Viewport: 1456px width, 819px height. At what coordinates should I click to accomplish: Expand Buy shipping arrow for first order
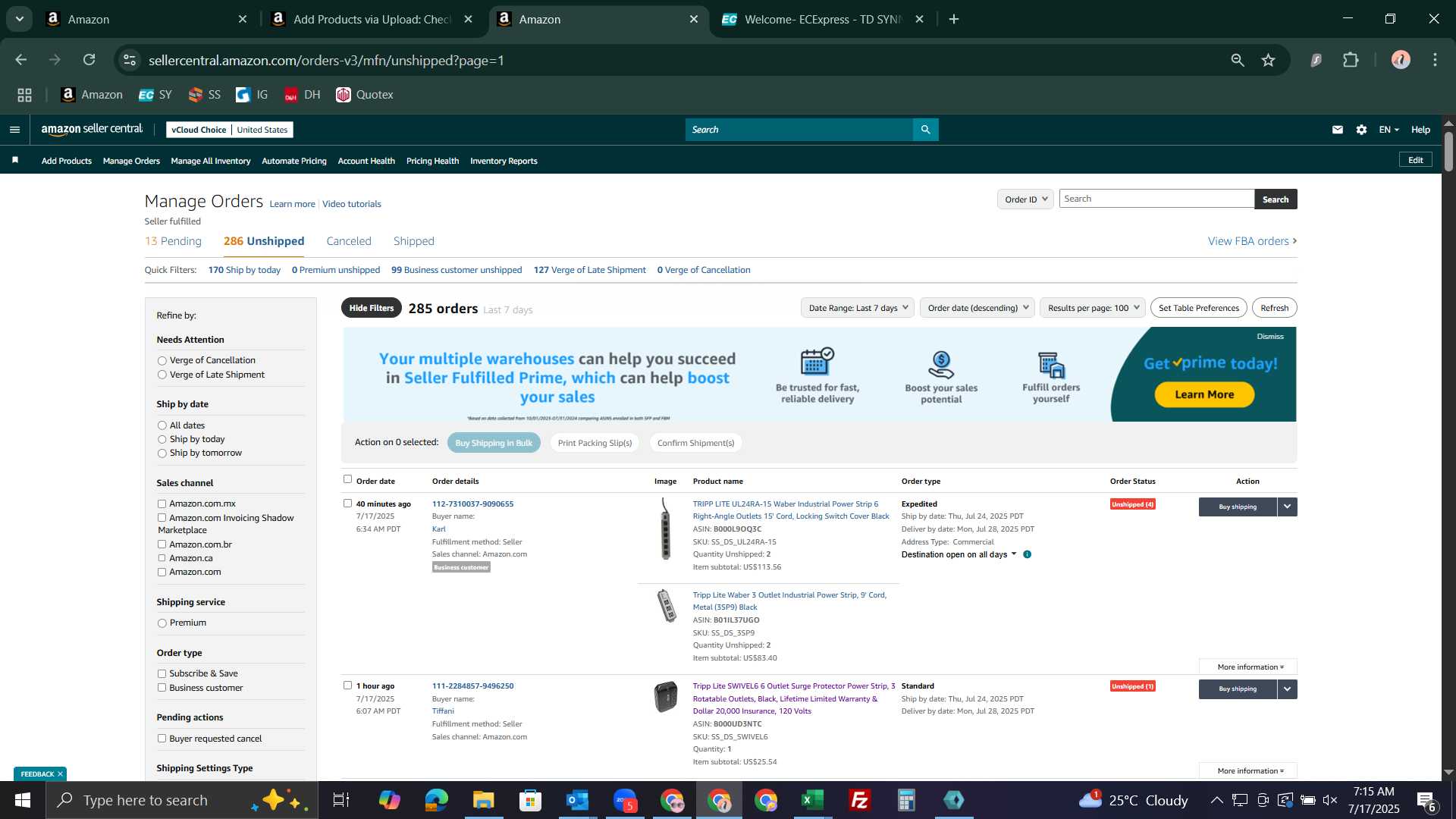click(x=1287, y=507)
